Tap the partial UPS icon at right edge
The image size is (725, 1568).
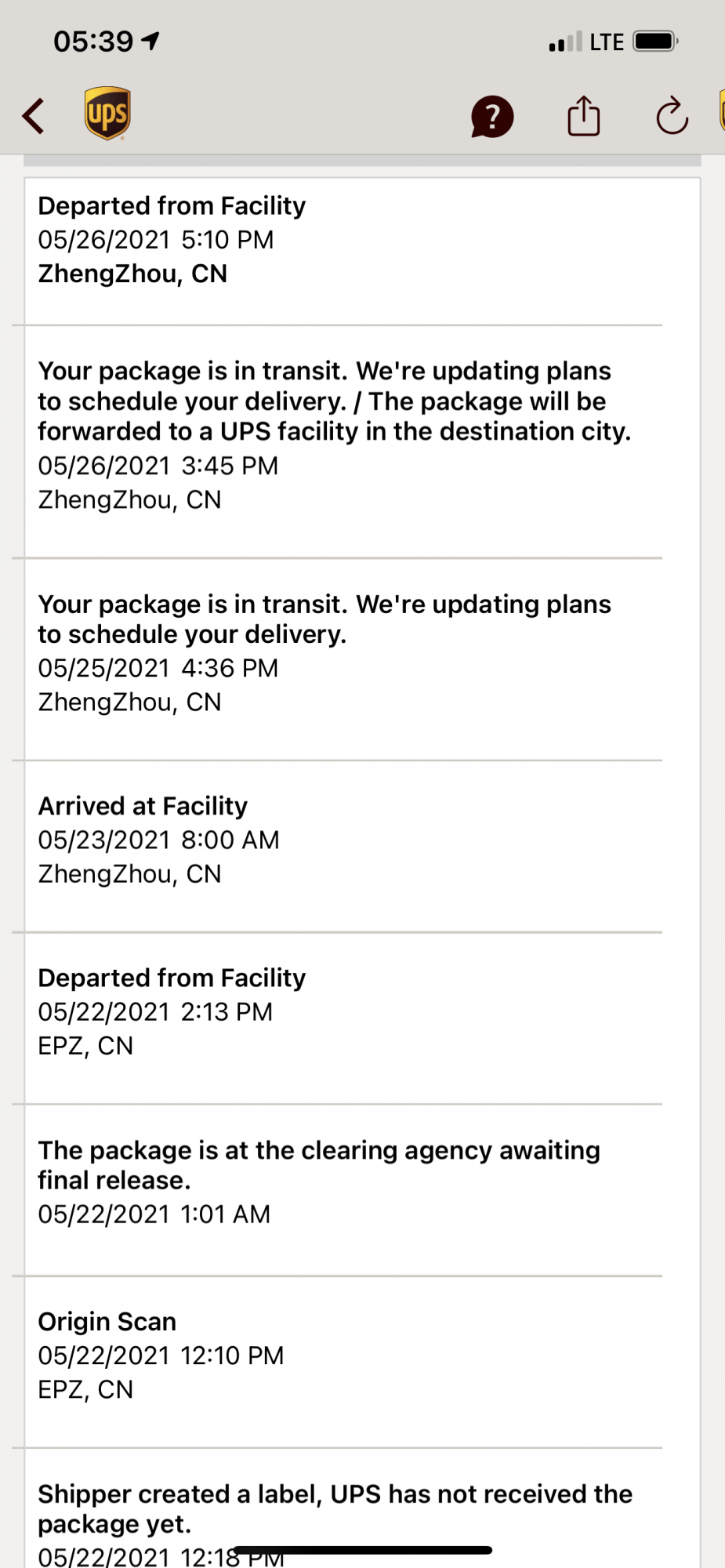tap(721, 111)
